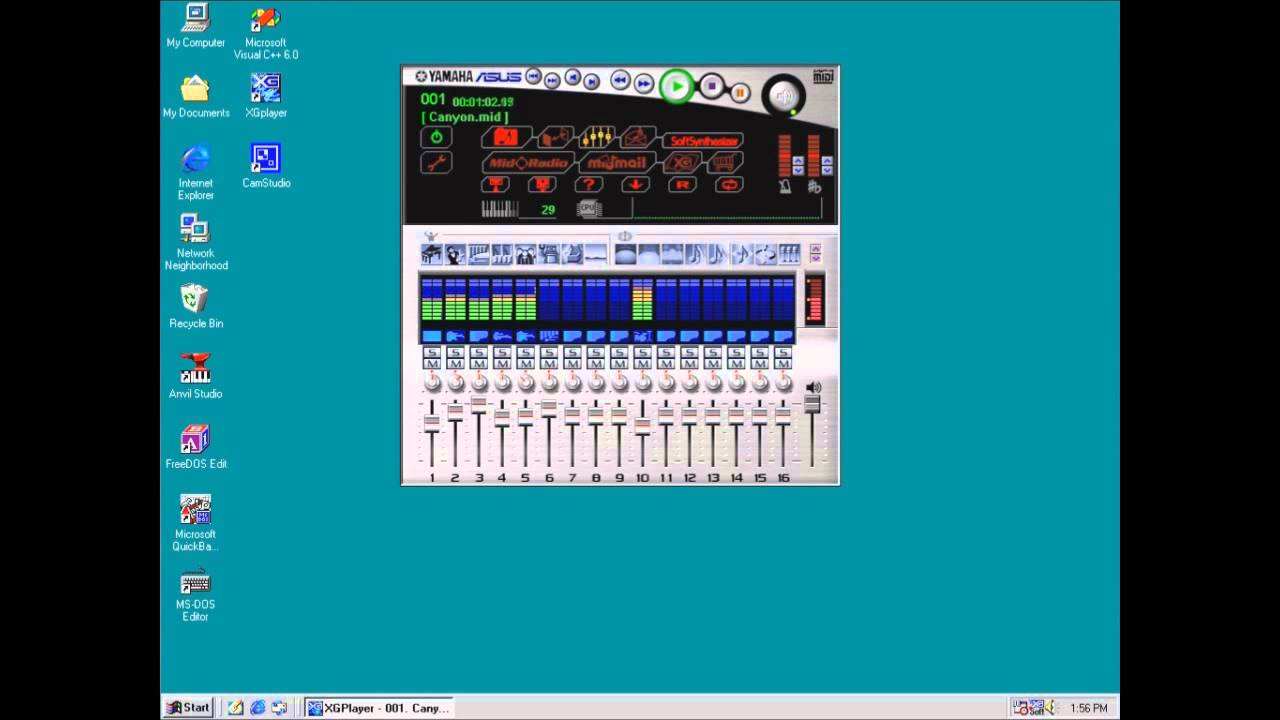The width and height of the screenshot is (1280, 720).
Task: Solo channel 3 with its S button
Action: click(x=479, y=352)
